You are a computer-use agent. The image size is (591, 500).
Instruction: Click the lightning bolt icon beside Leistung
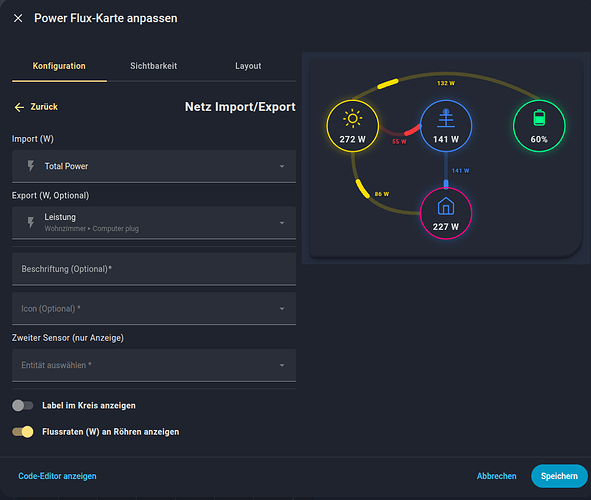click(x=31, y=223)
